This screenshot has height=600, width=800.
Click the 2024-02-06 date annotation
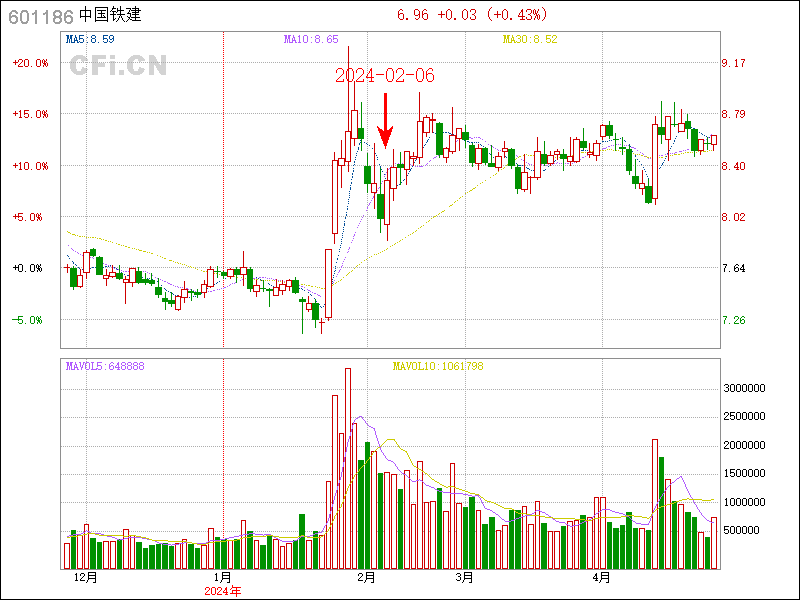(385, 77)
